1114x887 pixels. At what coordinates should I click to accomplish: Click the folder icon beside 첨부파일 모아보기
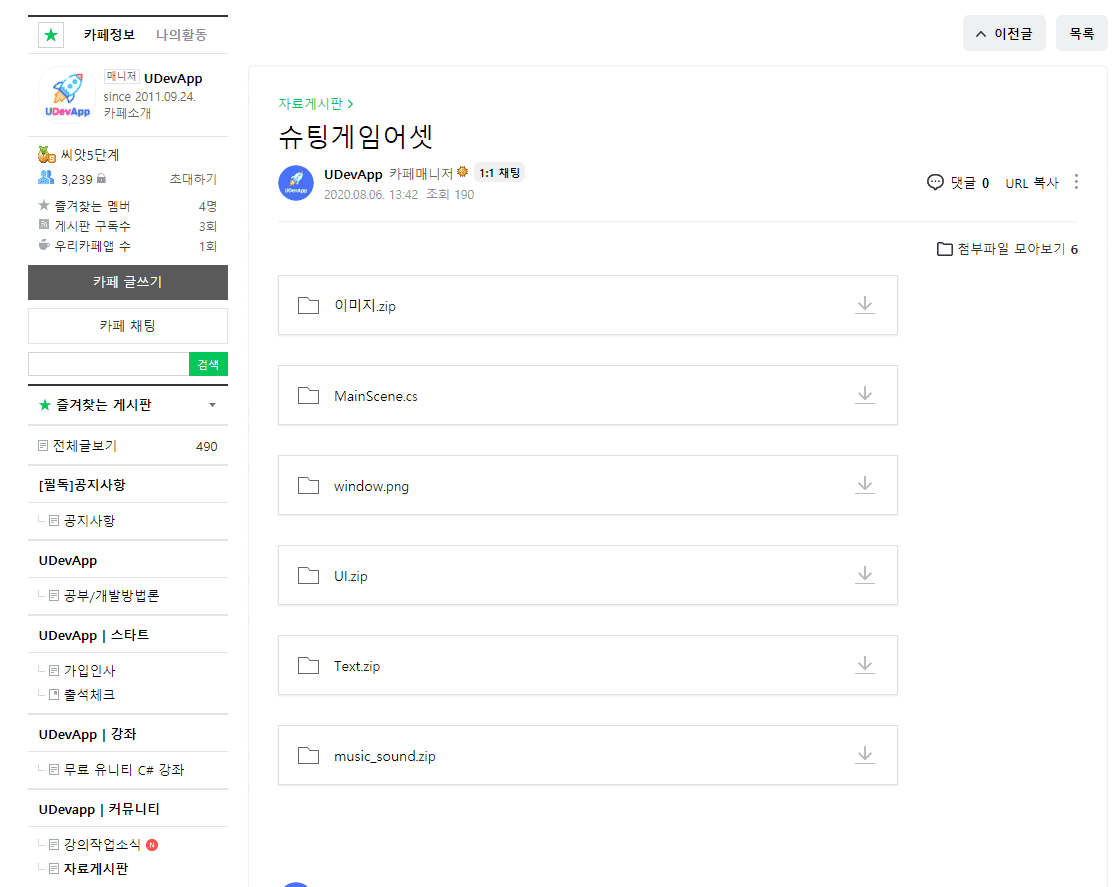944,249
